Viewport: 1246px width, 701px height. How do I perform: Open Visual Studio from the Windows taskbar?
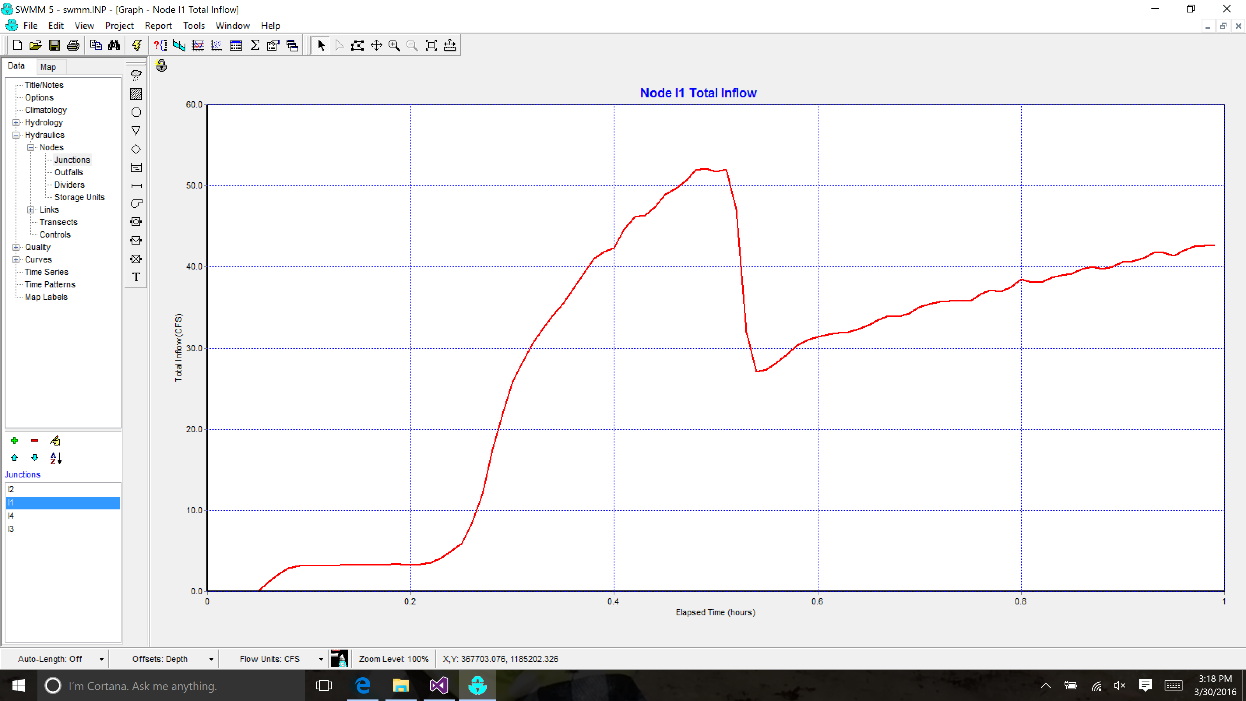pyautogui.click(x=438, y=686)
